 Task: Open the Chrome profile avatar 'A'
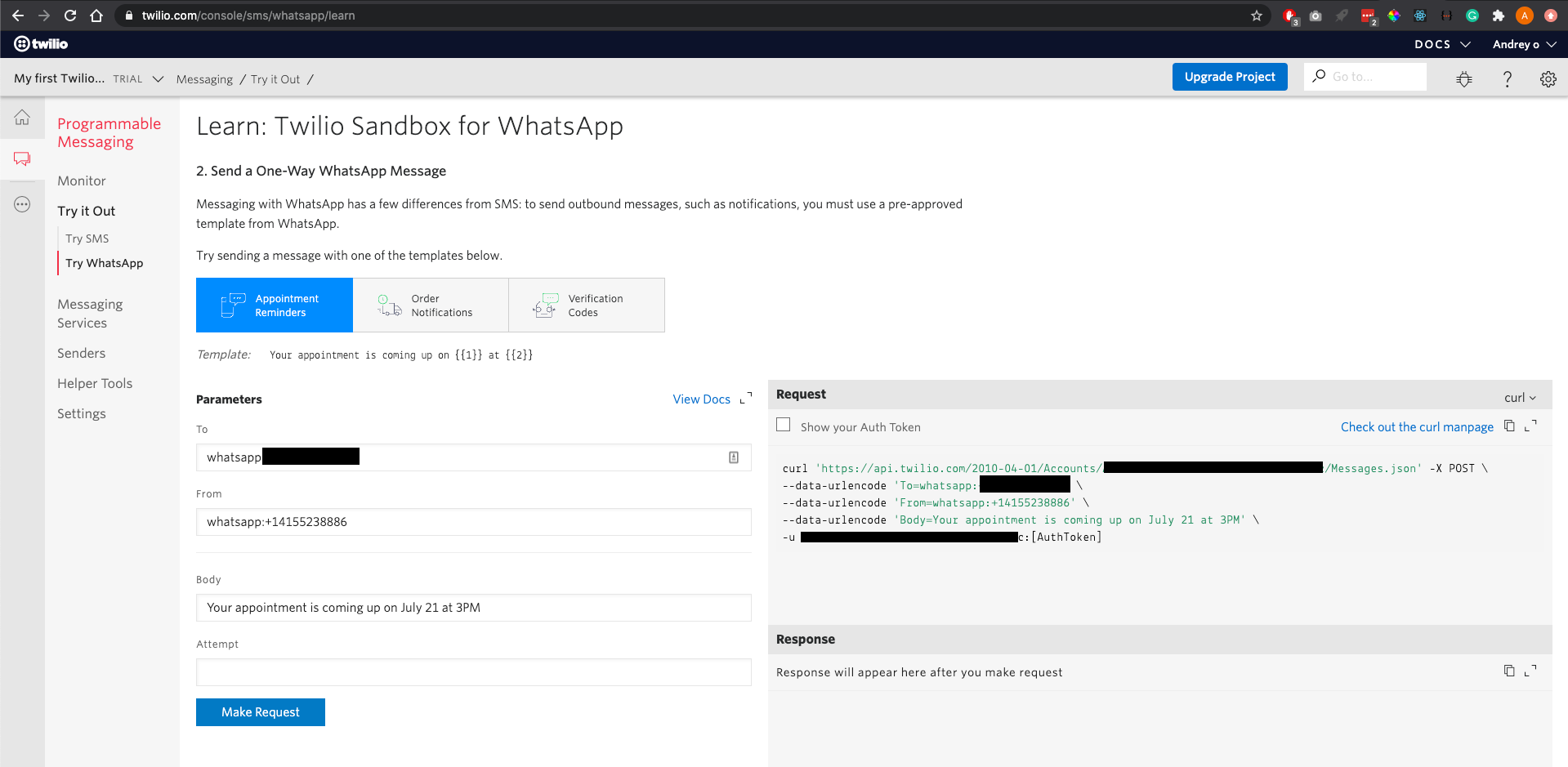pos(1525,16)
